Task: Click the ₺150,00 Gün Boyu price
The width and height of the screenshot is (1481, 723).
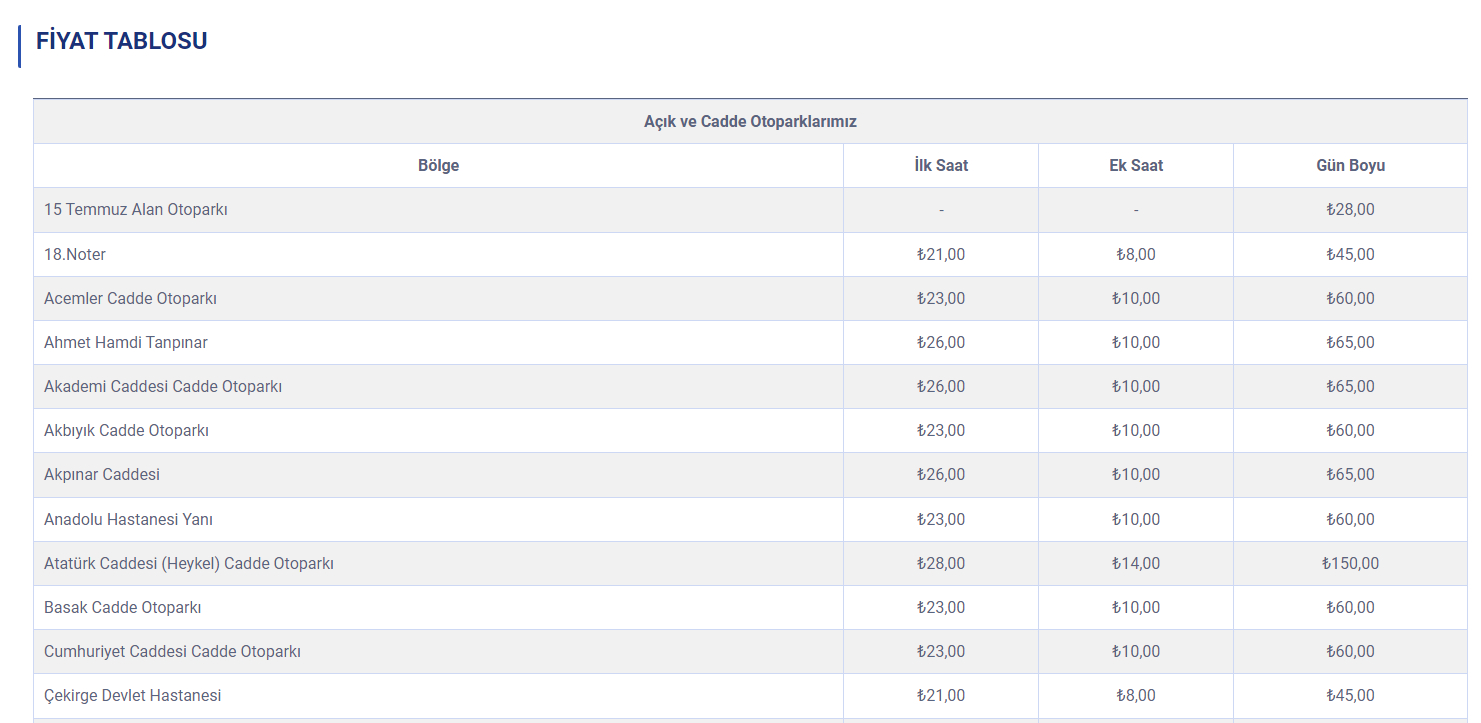Action: [x=1350, y=563]
